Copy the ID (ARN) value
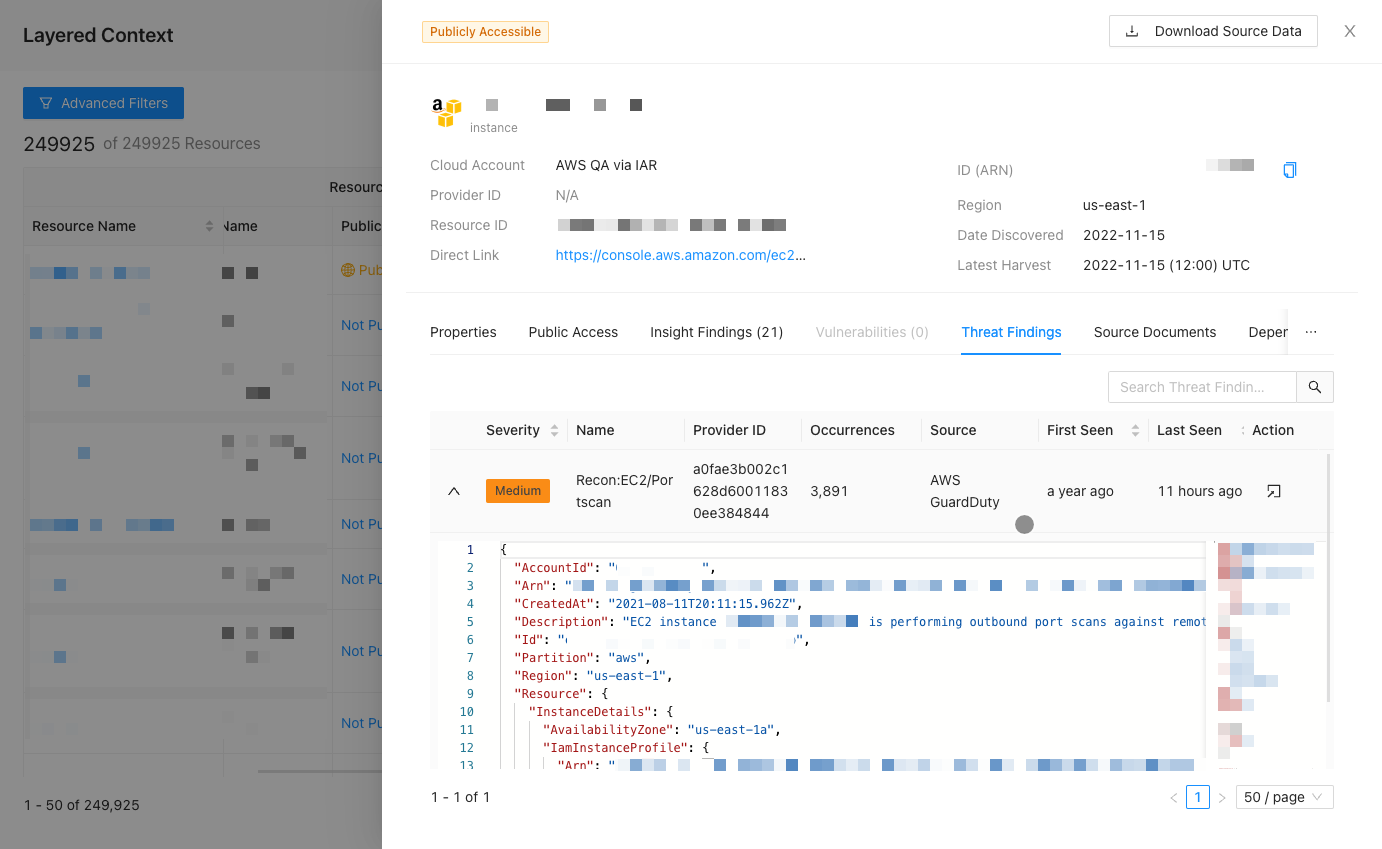 (x=1290, y=170)
